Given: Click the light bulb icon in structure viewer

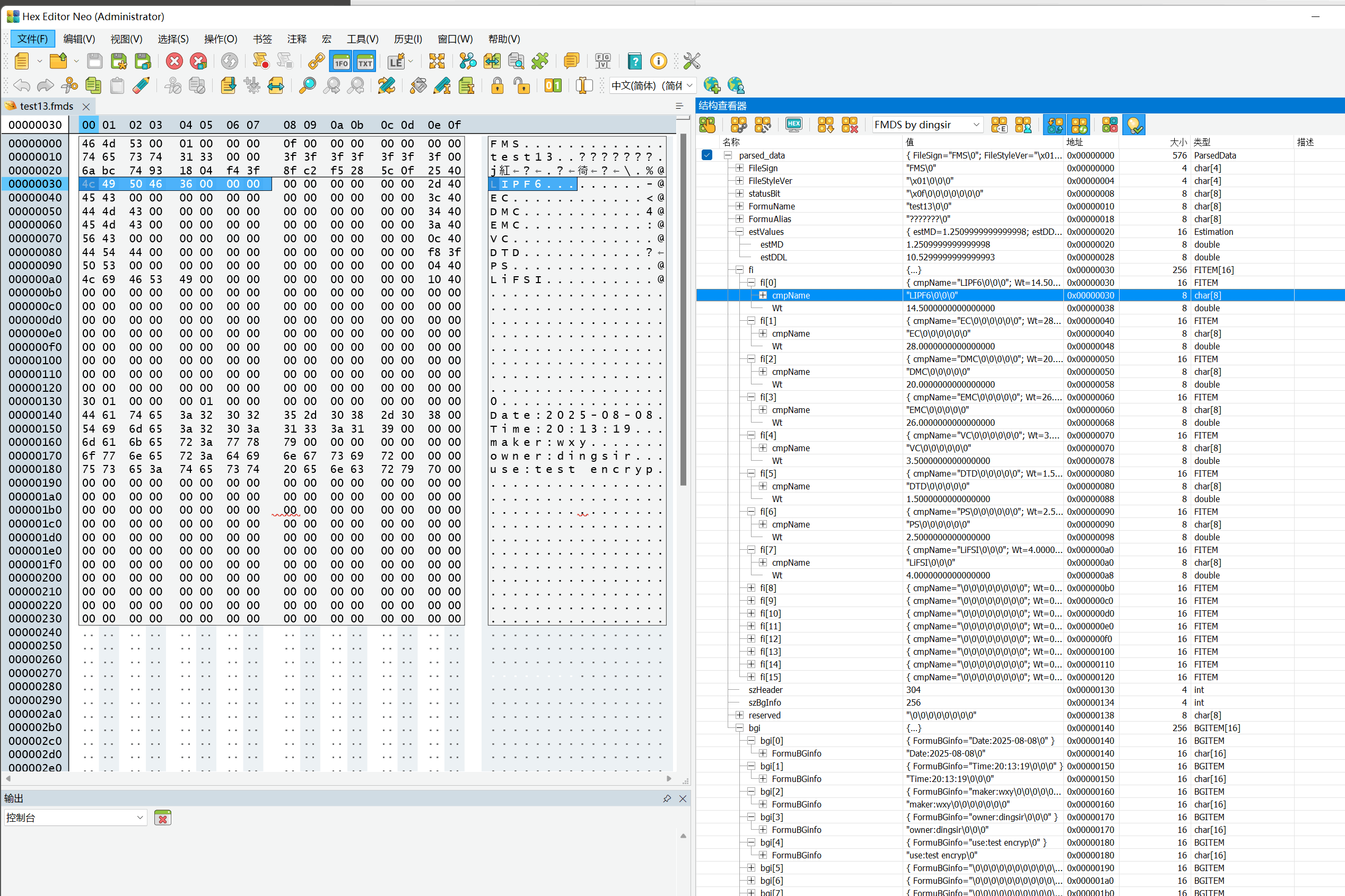Looking at the screenshot, I should 1134,125.
